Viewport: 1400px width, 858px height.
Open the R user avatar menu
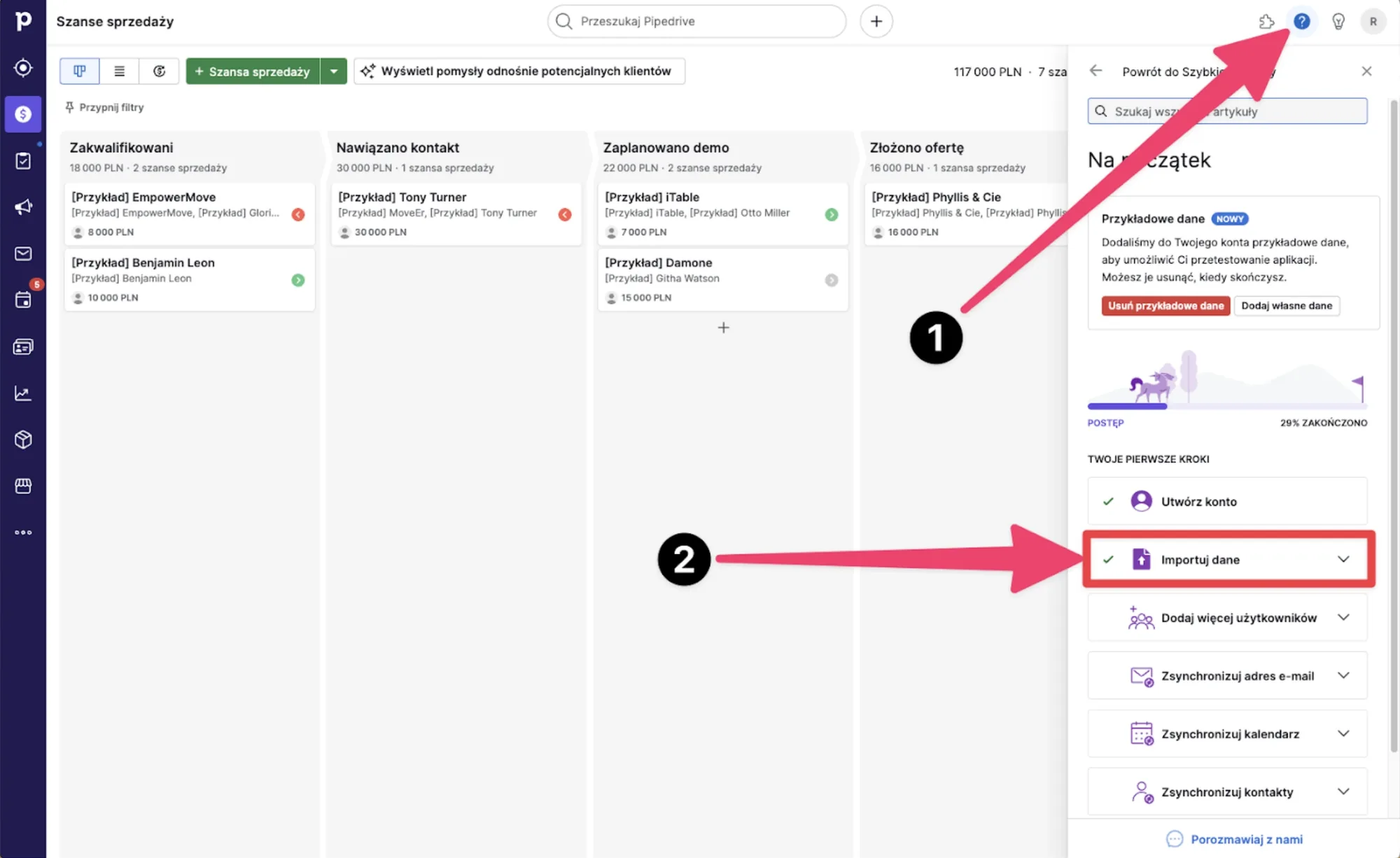(x=1373, y=22)
